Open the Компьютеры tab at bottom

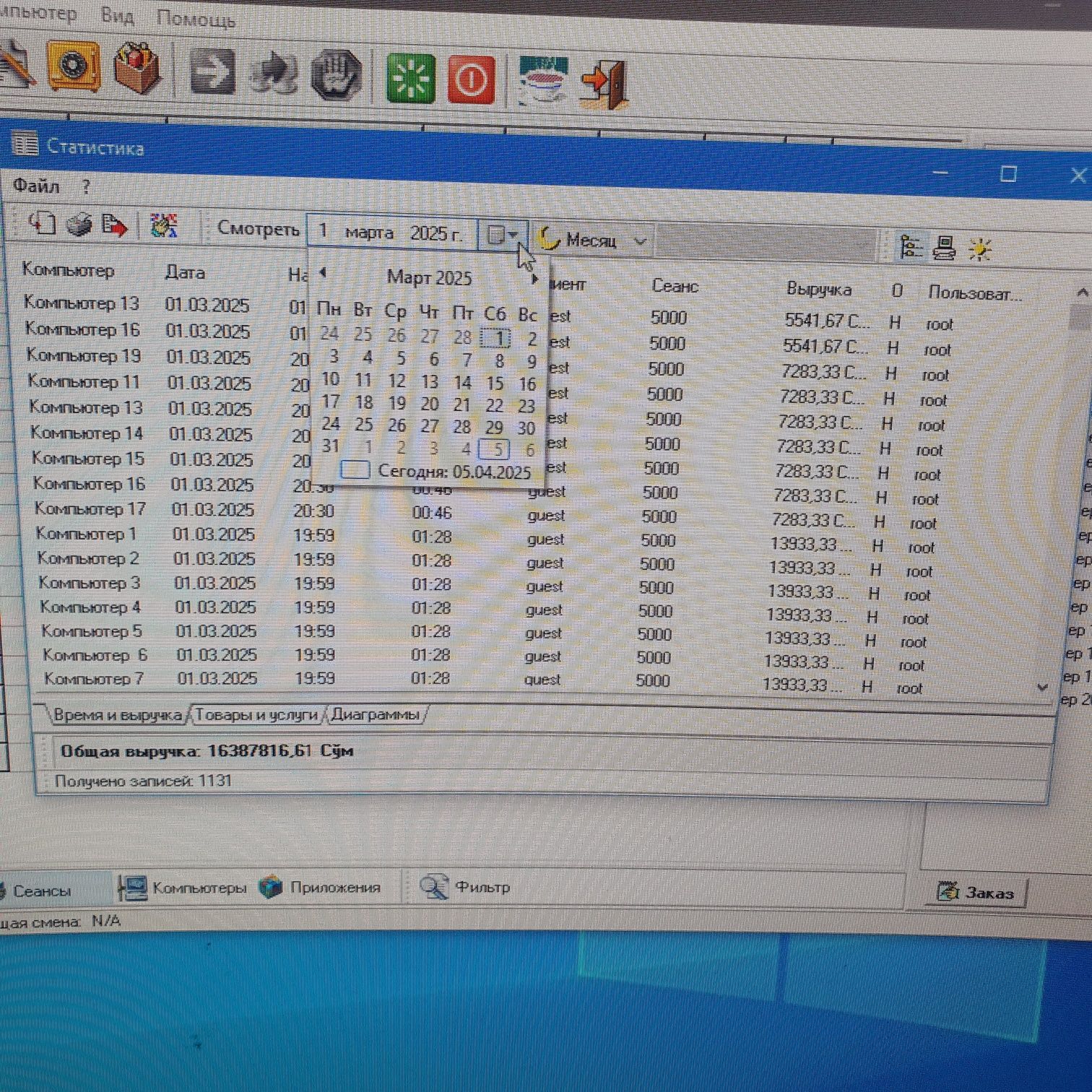(x=183, y=888)
